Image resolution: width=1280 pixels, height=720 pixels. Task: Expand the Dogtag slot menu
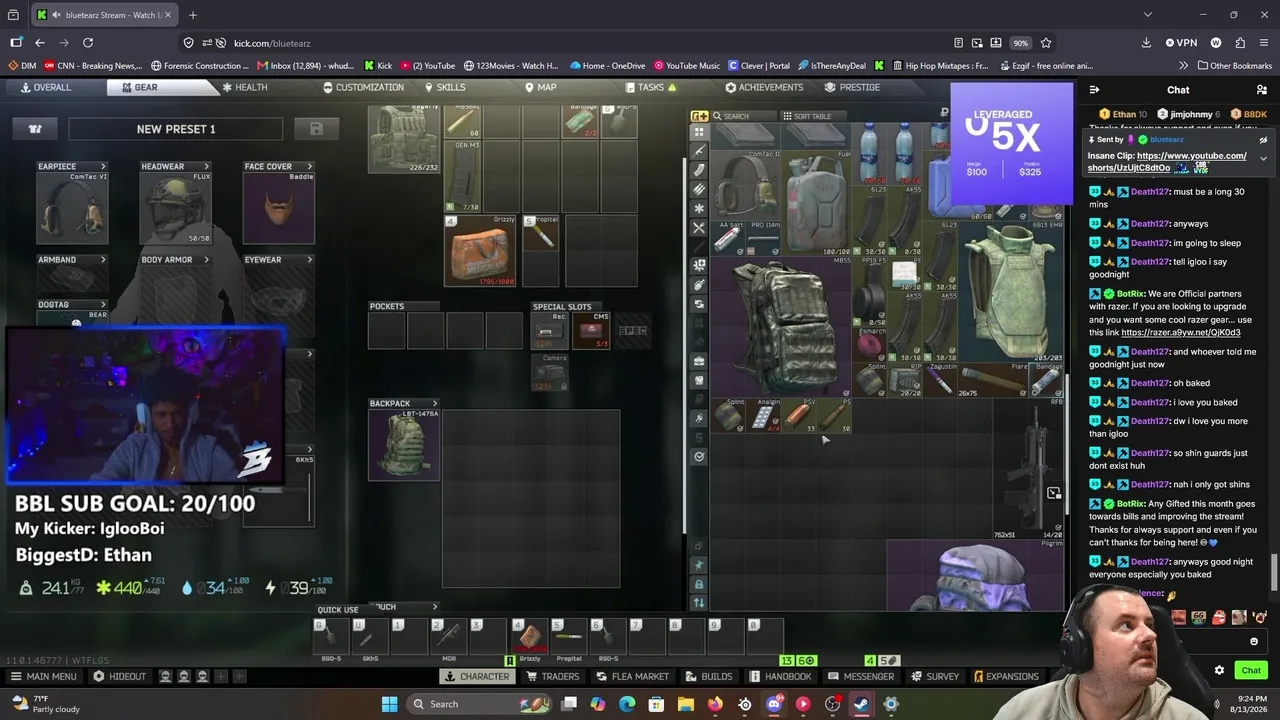click(x=103, y=305)
